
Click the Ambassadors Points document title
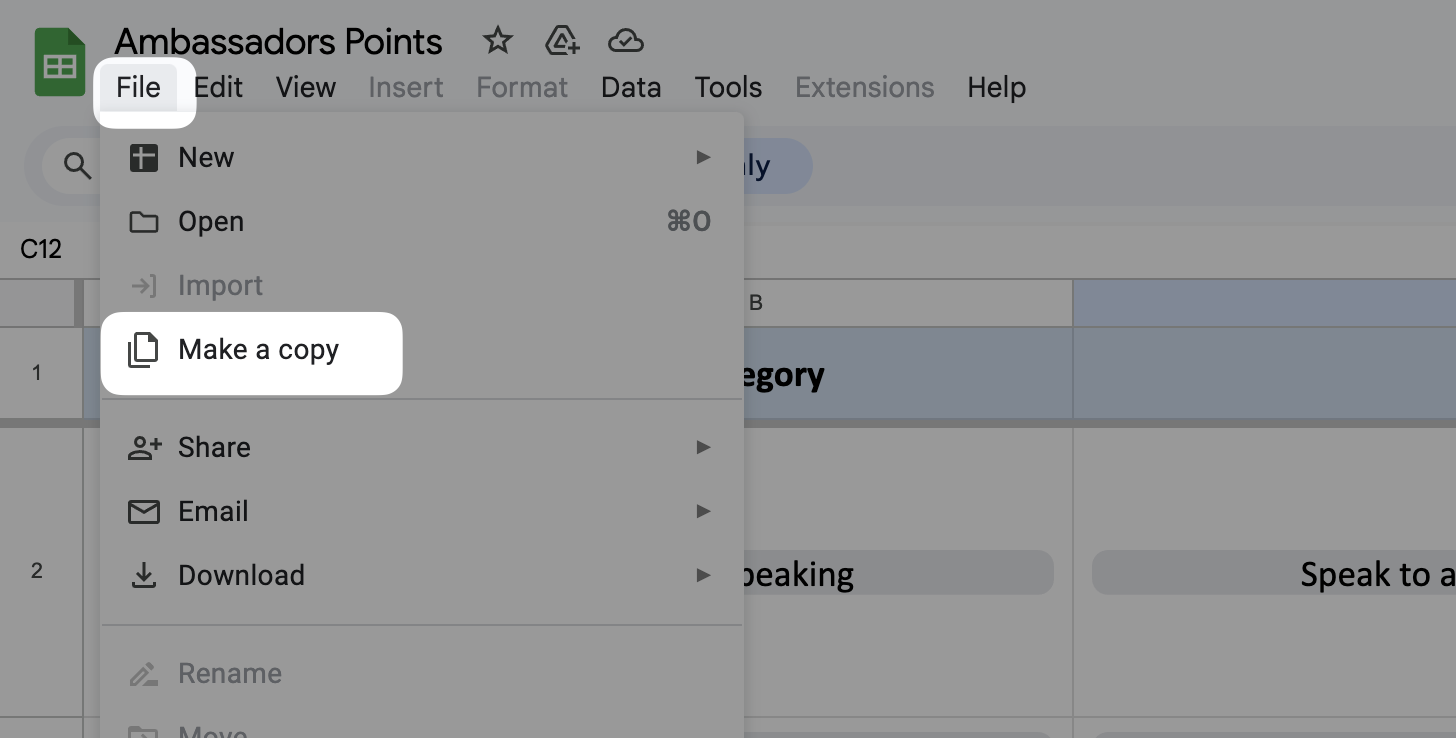tap(278, 42)
